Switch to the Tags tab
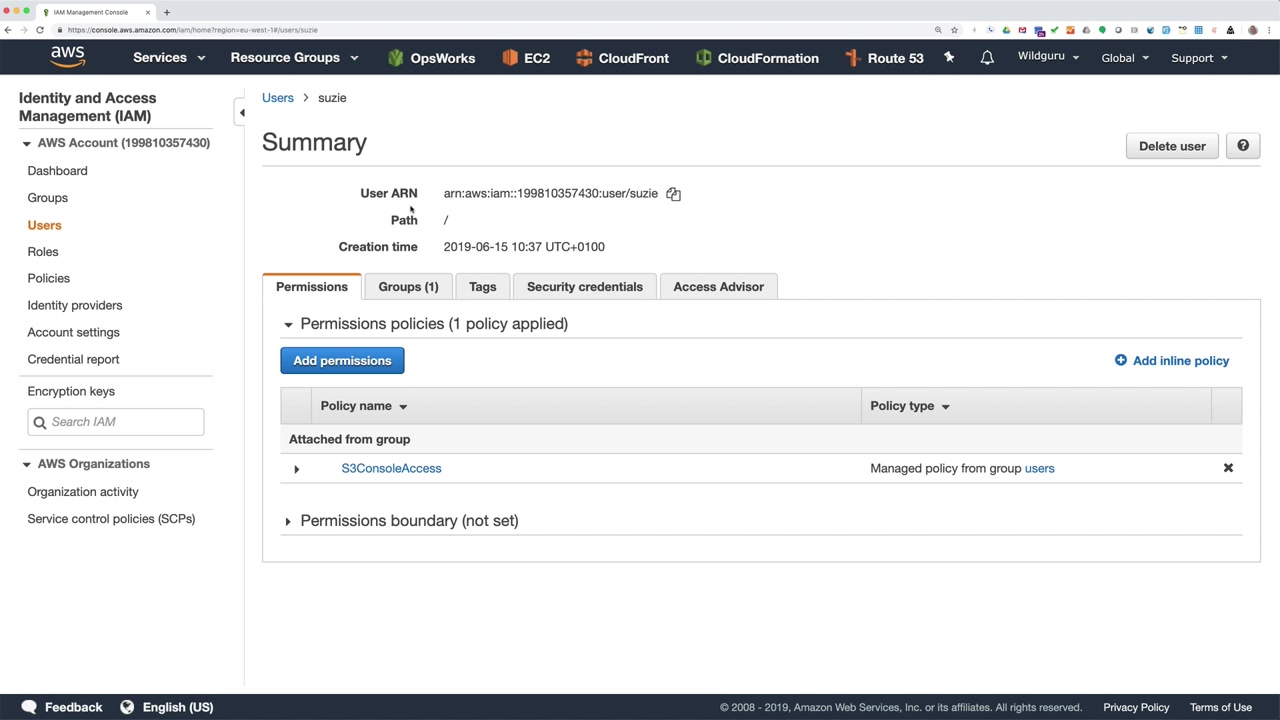Viewport: 1280px width, 720px height. (482, 287)
